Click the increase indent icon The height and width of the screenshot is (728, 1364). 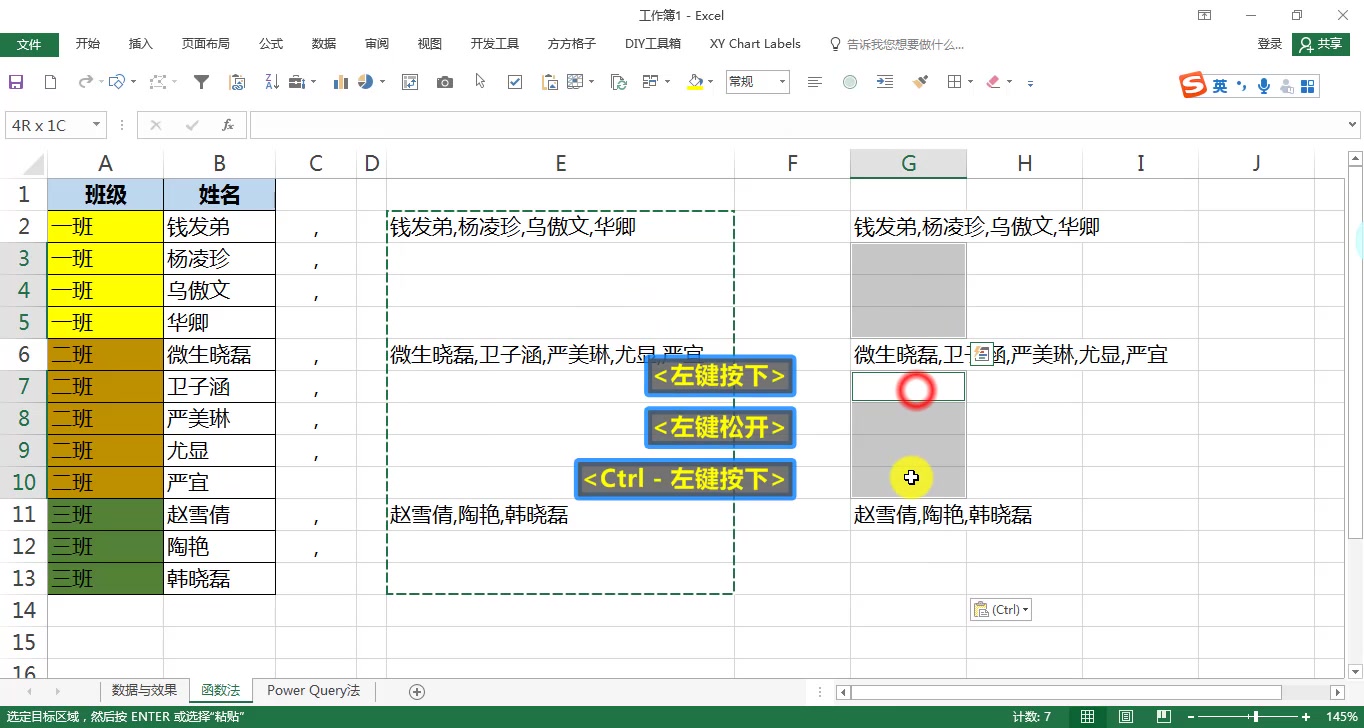(884, 82)
